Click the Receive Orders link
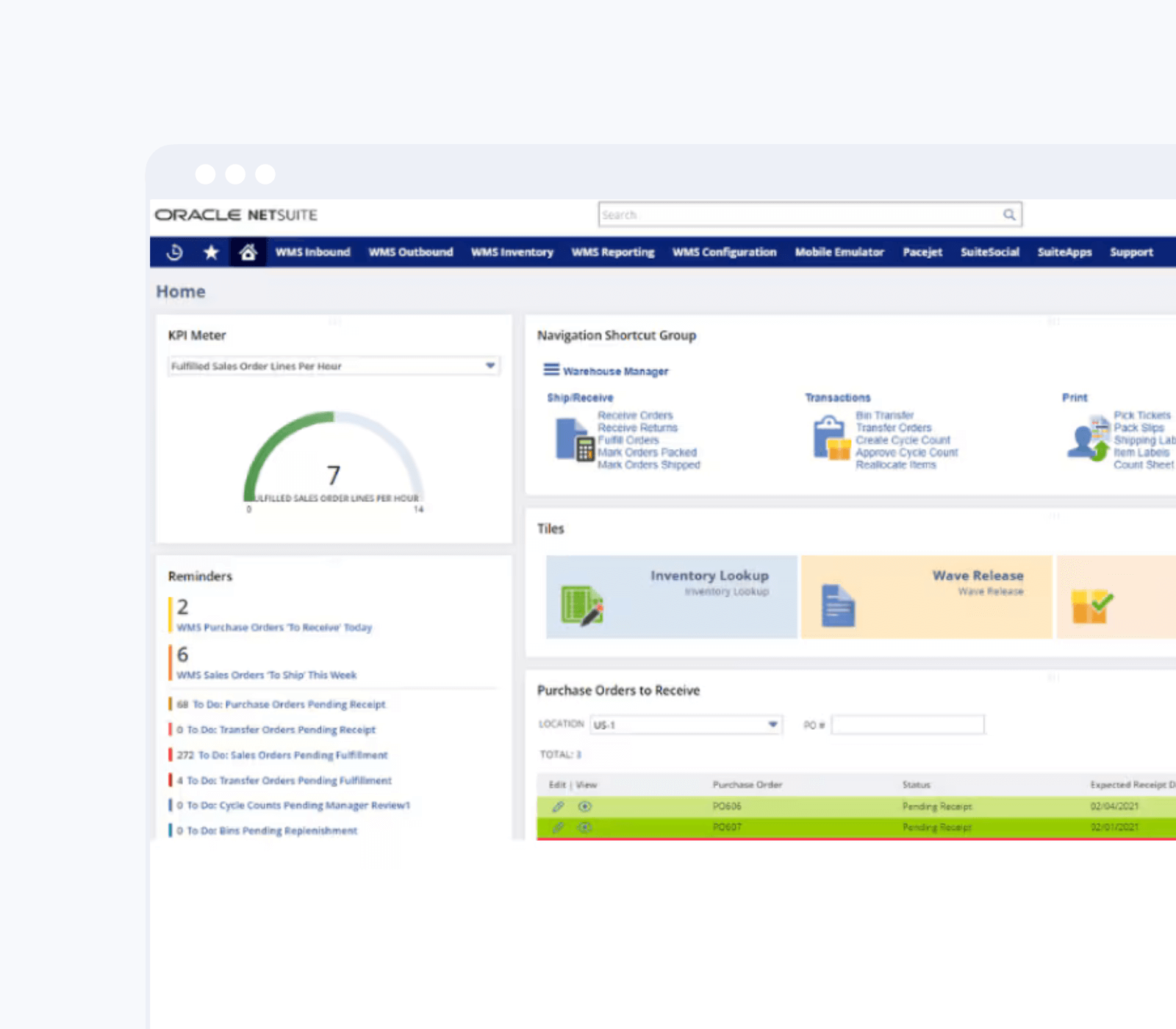 [x=636, y=415]
